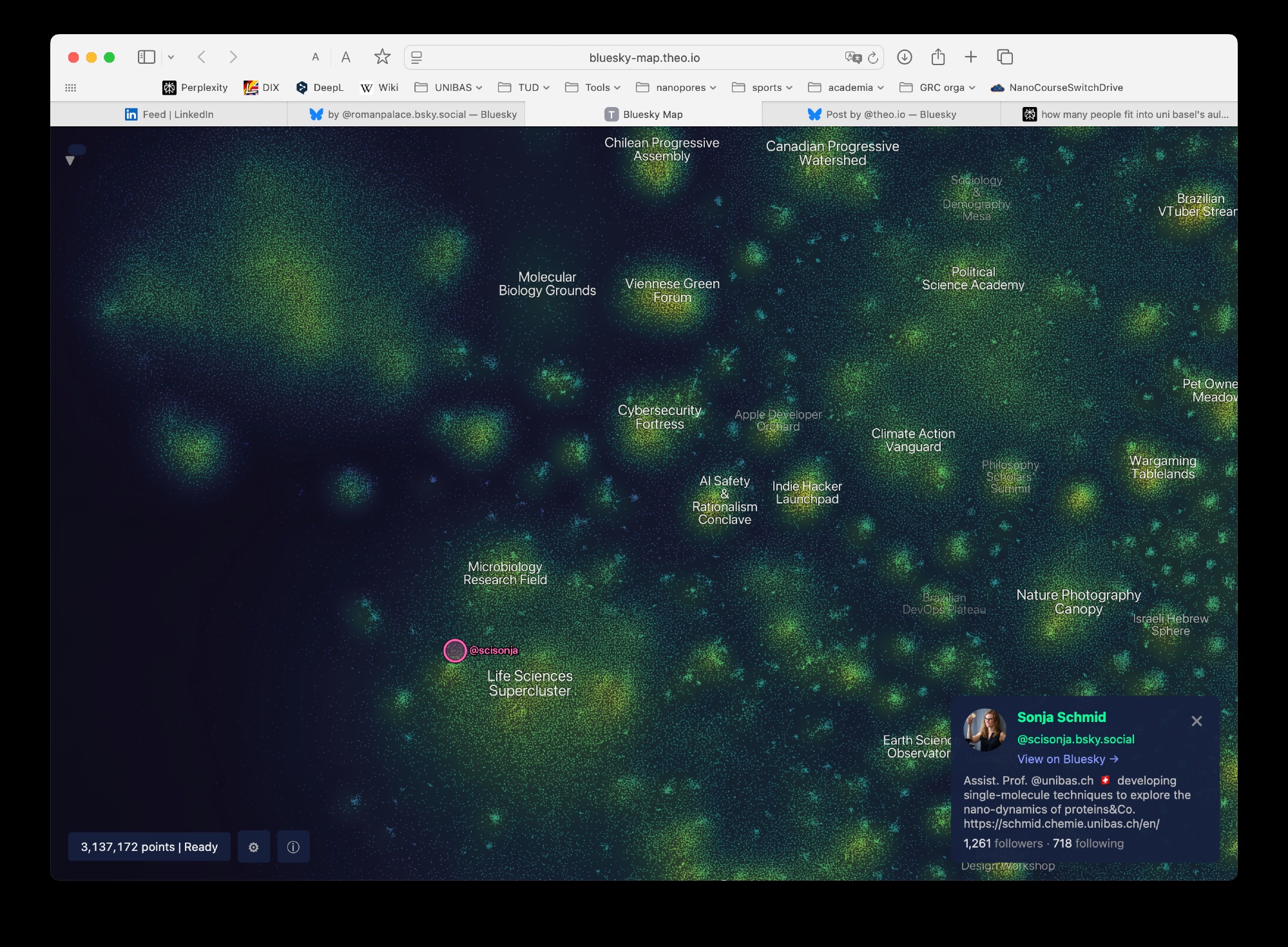Click the @scisonja highlighted map node
The height and width of the screenshot is (947, 1288).
pyautogui.click(x=455, y=650)
